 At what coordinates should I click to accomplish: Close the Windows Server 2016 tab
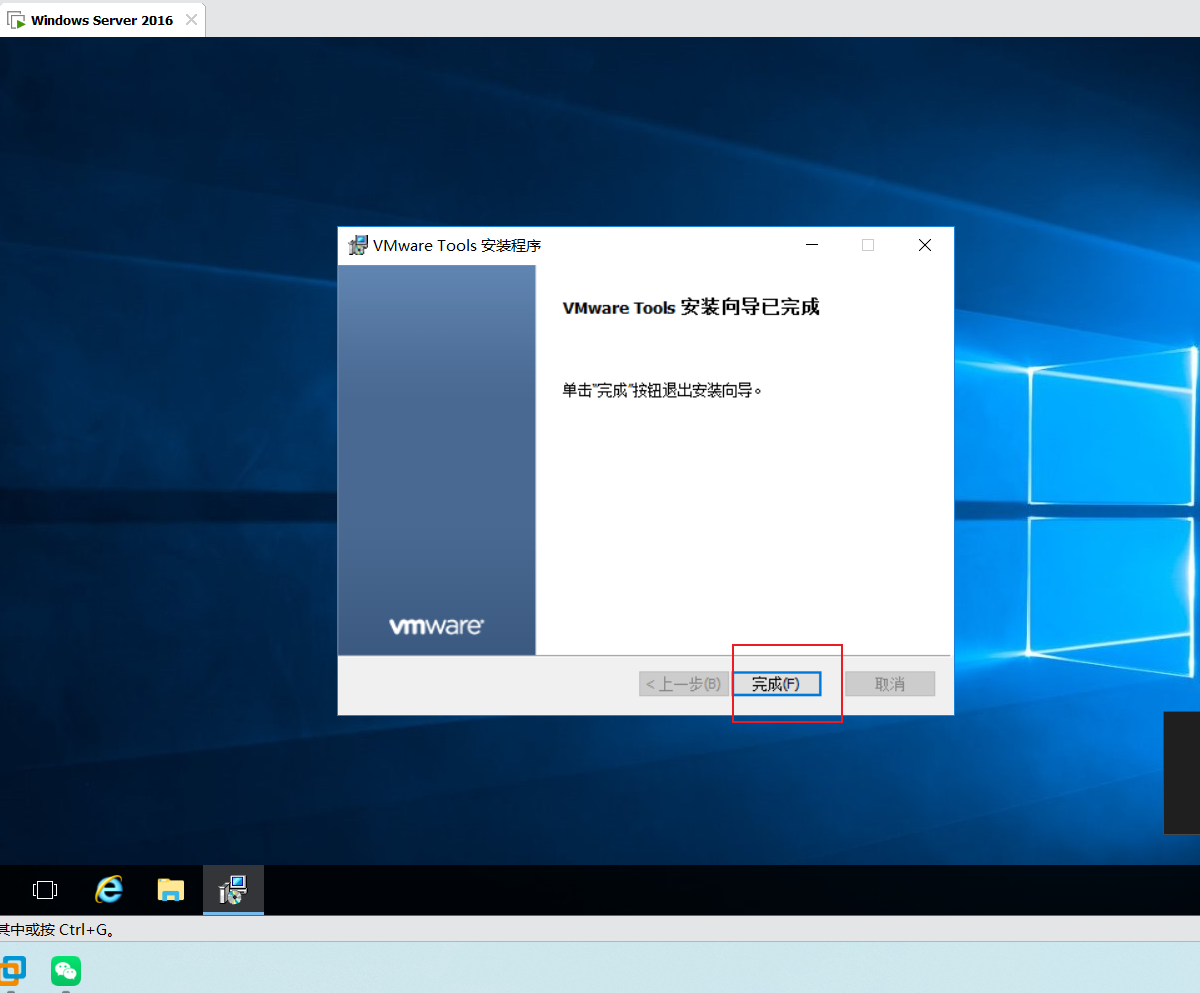click(190, 19)
